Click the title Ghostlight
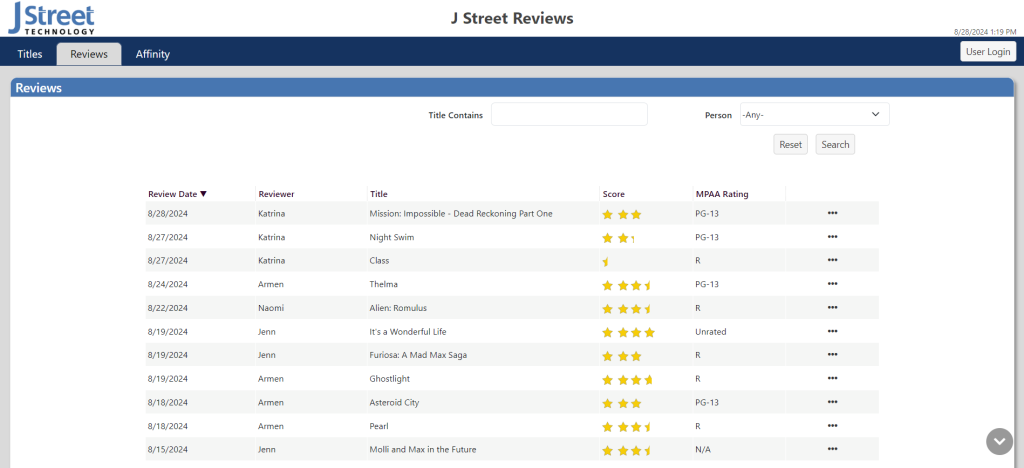The height and width of the screenshot is (468, 1024). [389, 379]
